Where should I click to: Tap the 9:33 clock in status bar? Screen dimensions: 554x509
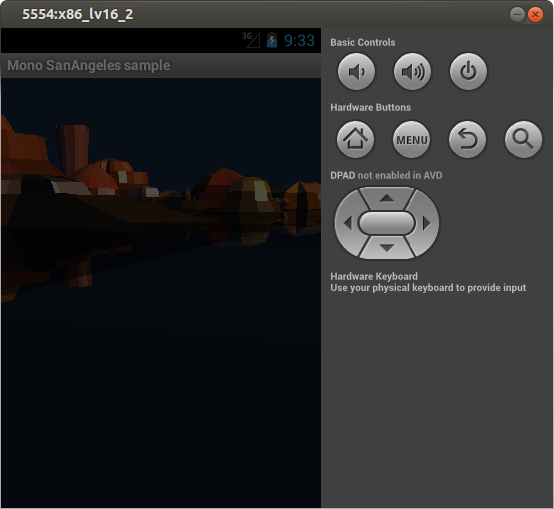click(x=299, y=41)
